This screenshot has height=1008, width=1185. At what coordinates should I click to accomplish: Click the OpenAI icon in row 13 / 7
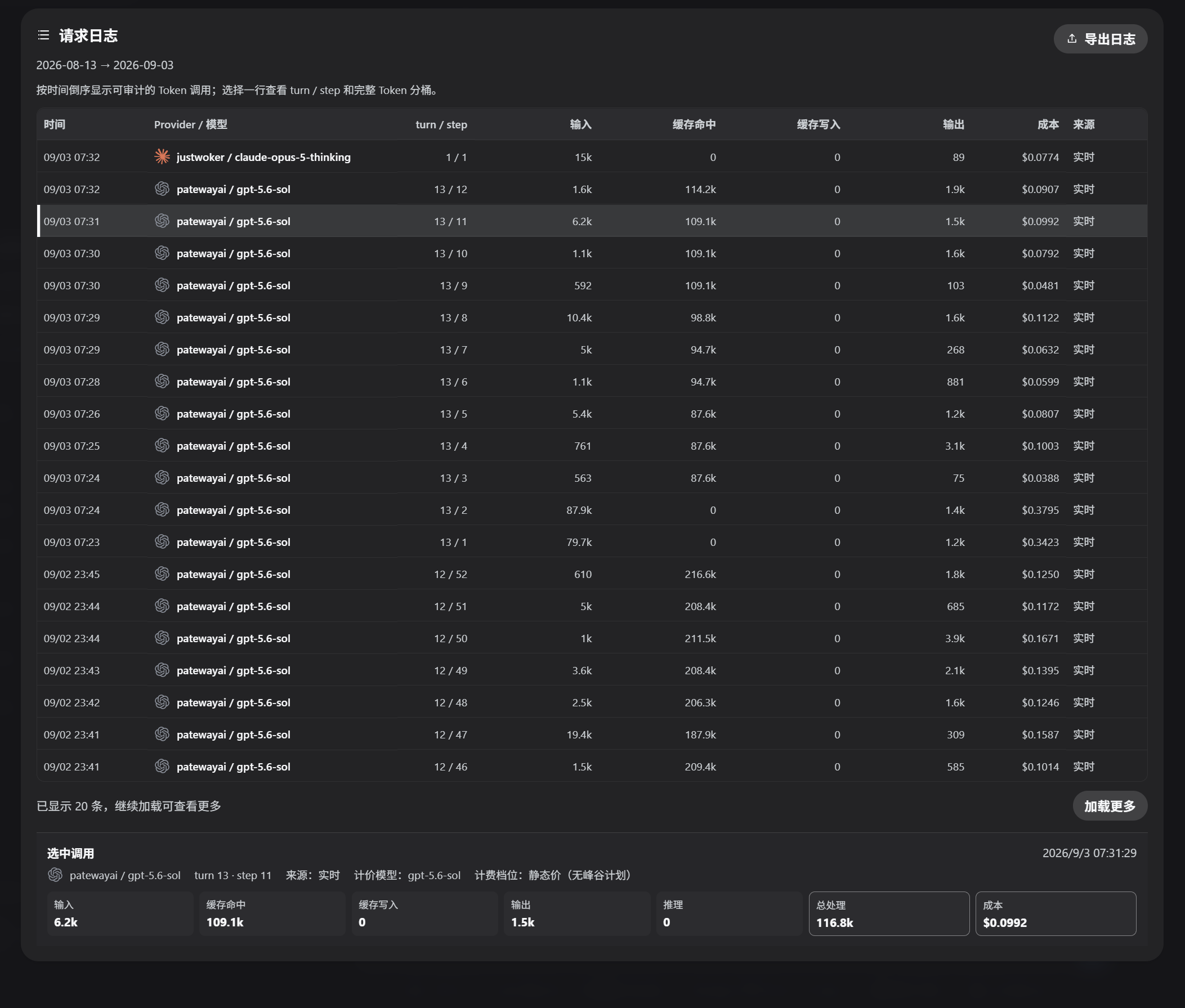coord(162,348)
